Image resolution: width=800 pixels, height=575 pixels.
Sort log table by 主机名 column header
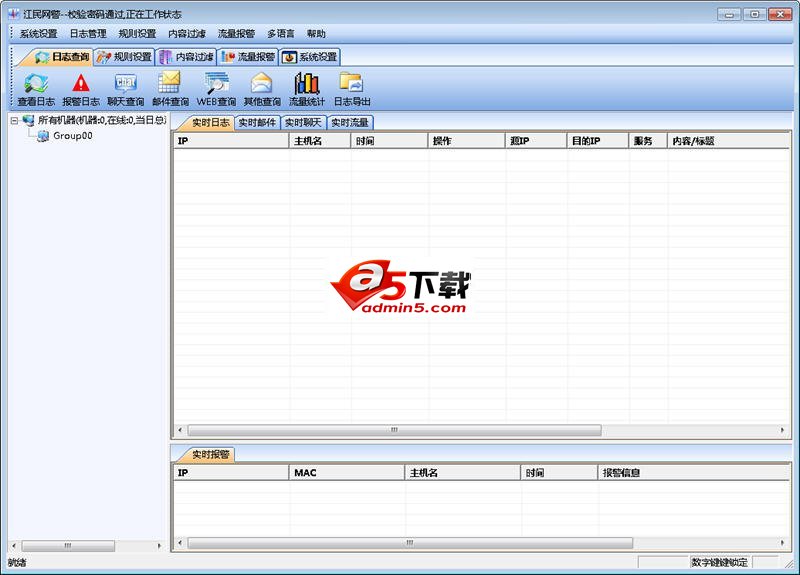coord(320,141)
